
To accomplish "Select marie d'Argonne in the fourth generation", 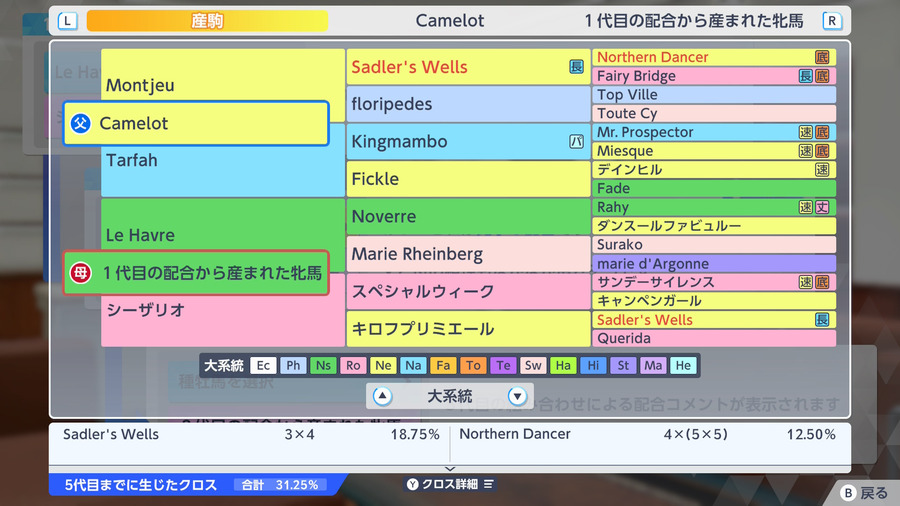I will click(714, 263).
